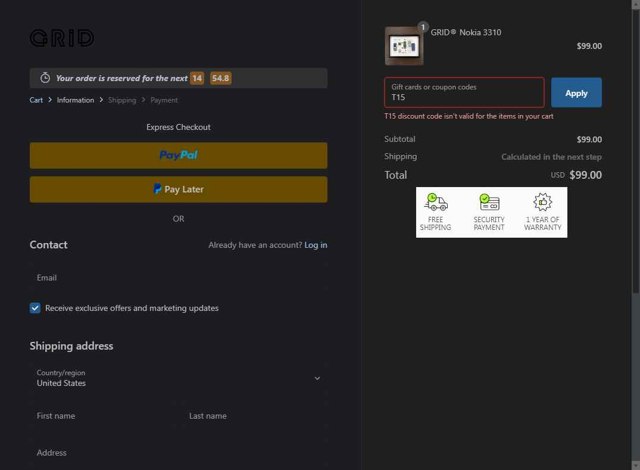Click the scrollbar down arrow
This screenshot has width=640, height=470.
(x=636, y=466)
